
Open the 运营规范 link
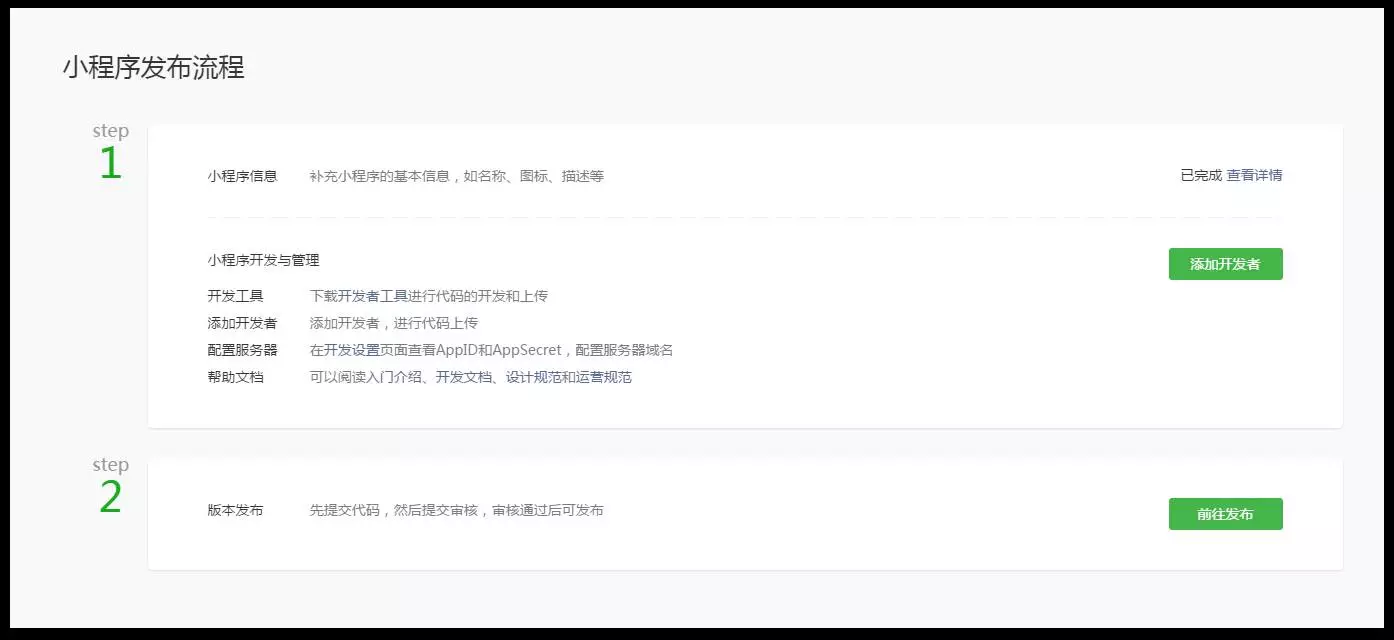pos(603,377)
